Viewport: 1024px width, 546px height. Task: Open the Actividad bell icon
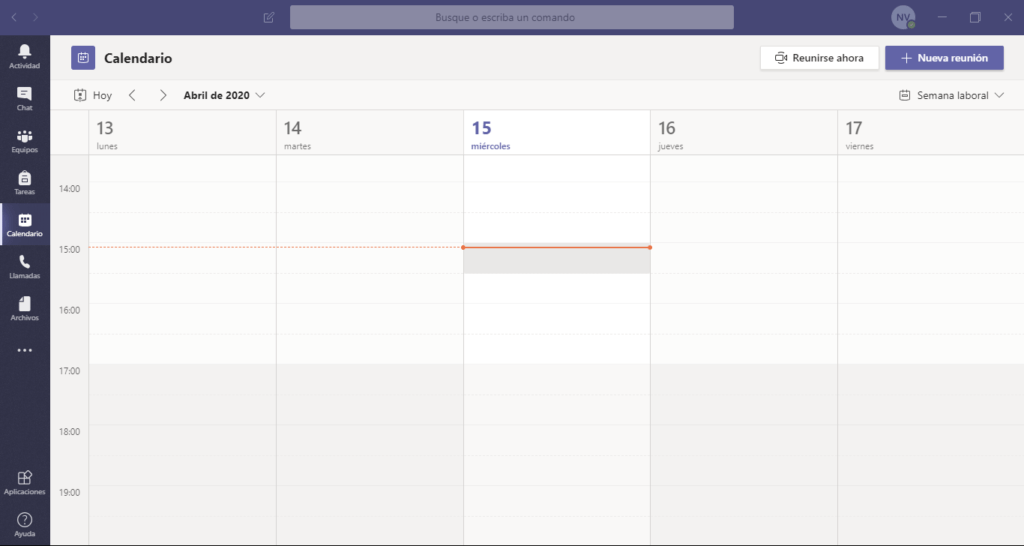[x=24, y=55]
